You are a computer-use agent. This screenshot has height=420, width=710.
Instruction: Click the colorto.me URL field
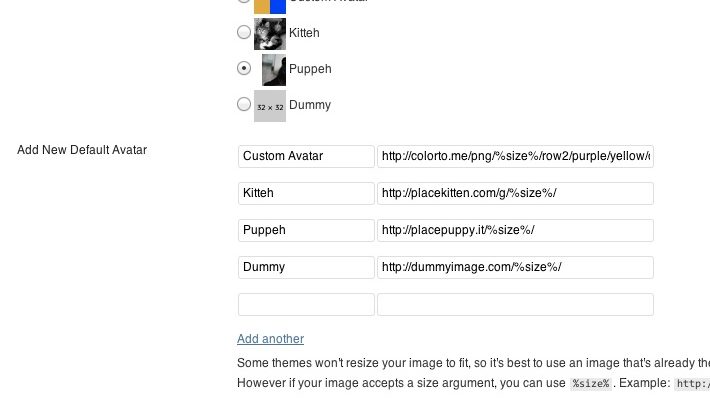(515, 156)
